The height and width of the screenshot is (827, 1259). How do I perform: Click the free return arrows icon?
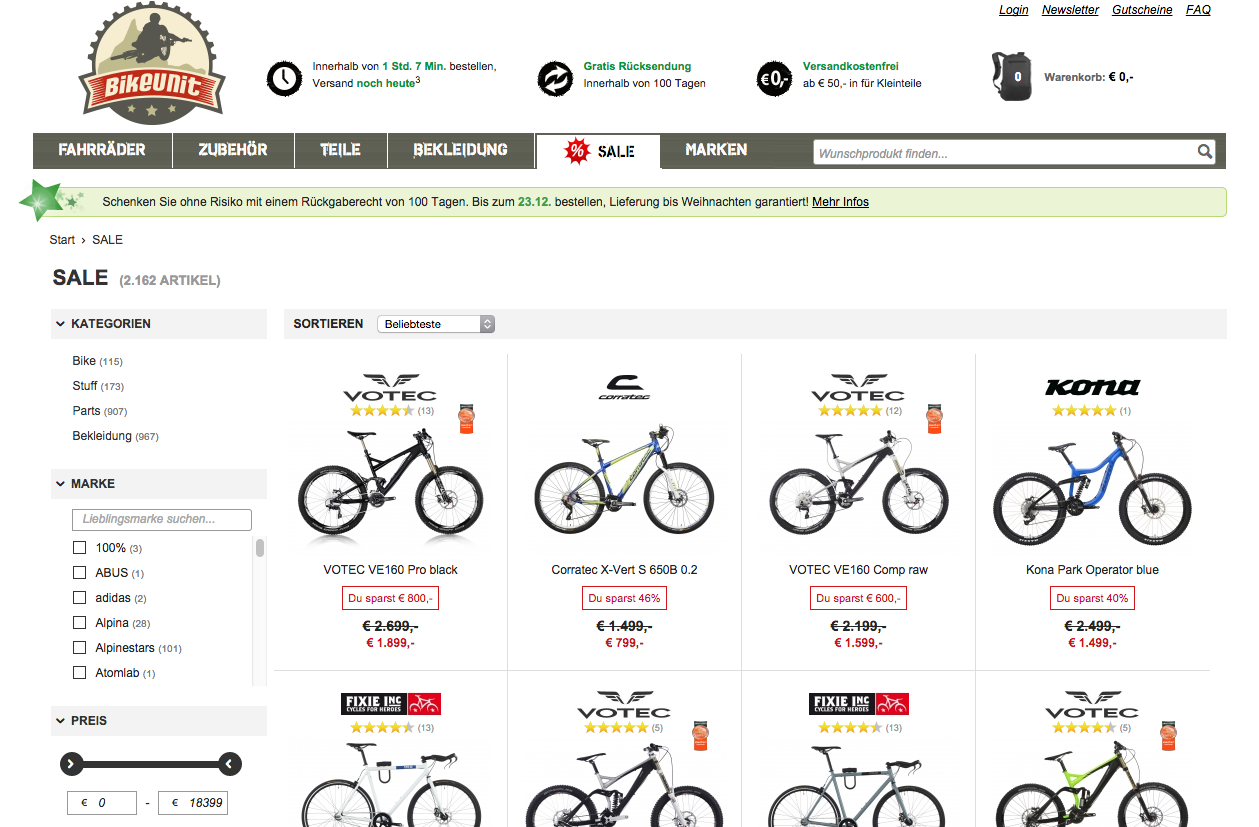click(x=555, y=77)
